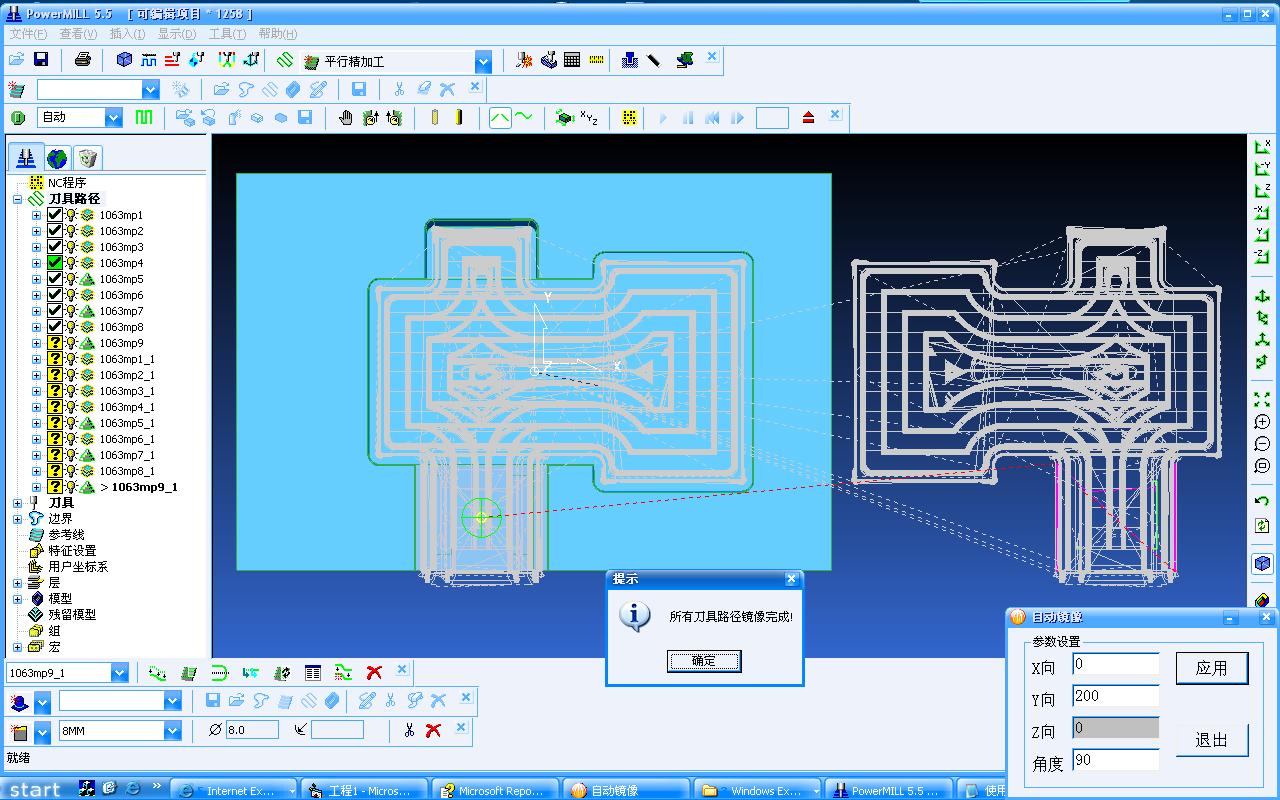Viewport: 1280px width, 800px height.
Task: Toggle the light bulb for 1063mp1_1
Action: [71, 359]
